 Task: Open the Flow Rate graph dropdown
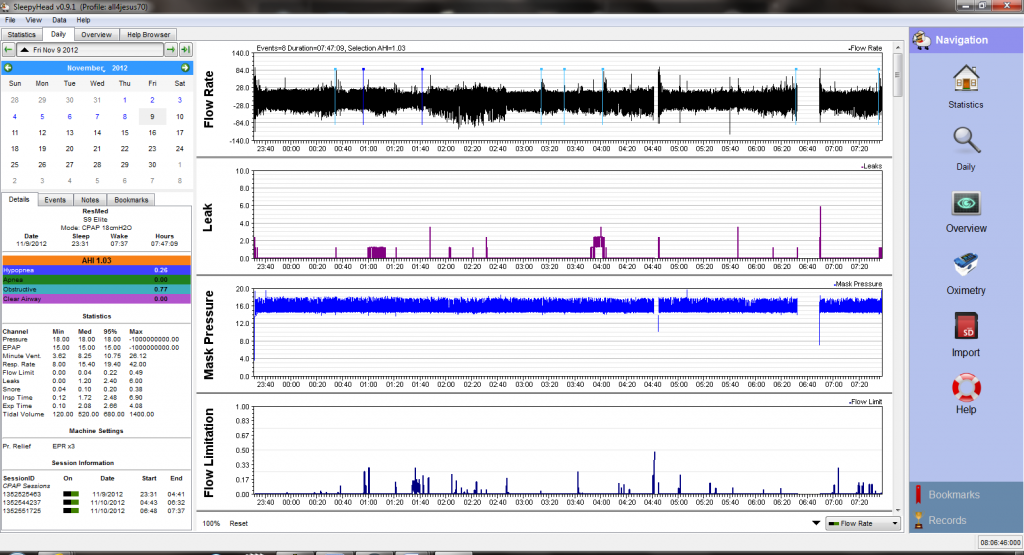(x=863, y=523)
